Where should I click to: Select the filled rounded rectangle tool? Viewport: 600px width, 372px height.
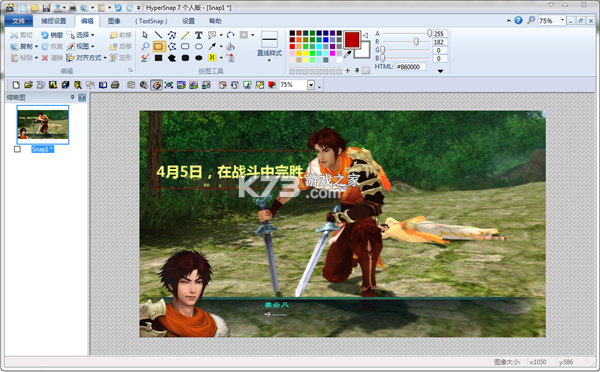point(185,58)
